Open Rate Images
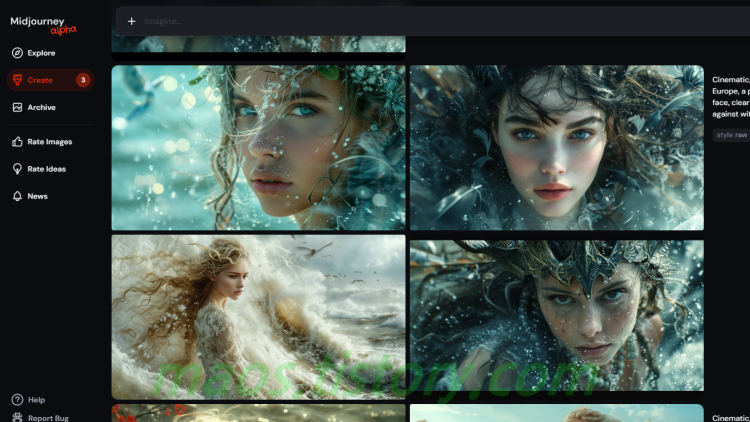Screen dimensions: 750x422 [x=50, y=142]
